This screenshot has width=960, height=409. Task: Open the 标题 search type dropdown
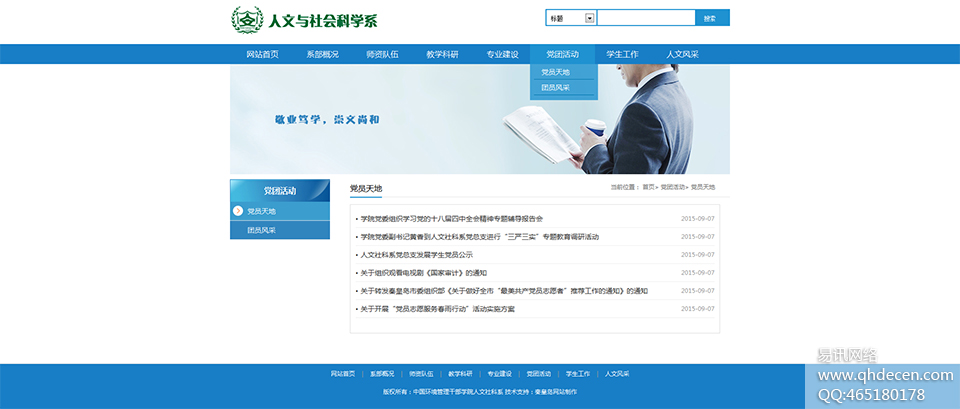point(571,18)
